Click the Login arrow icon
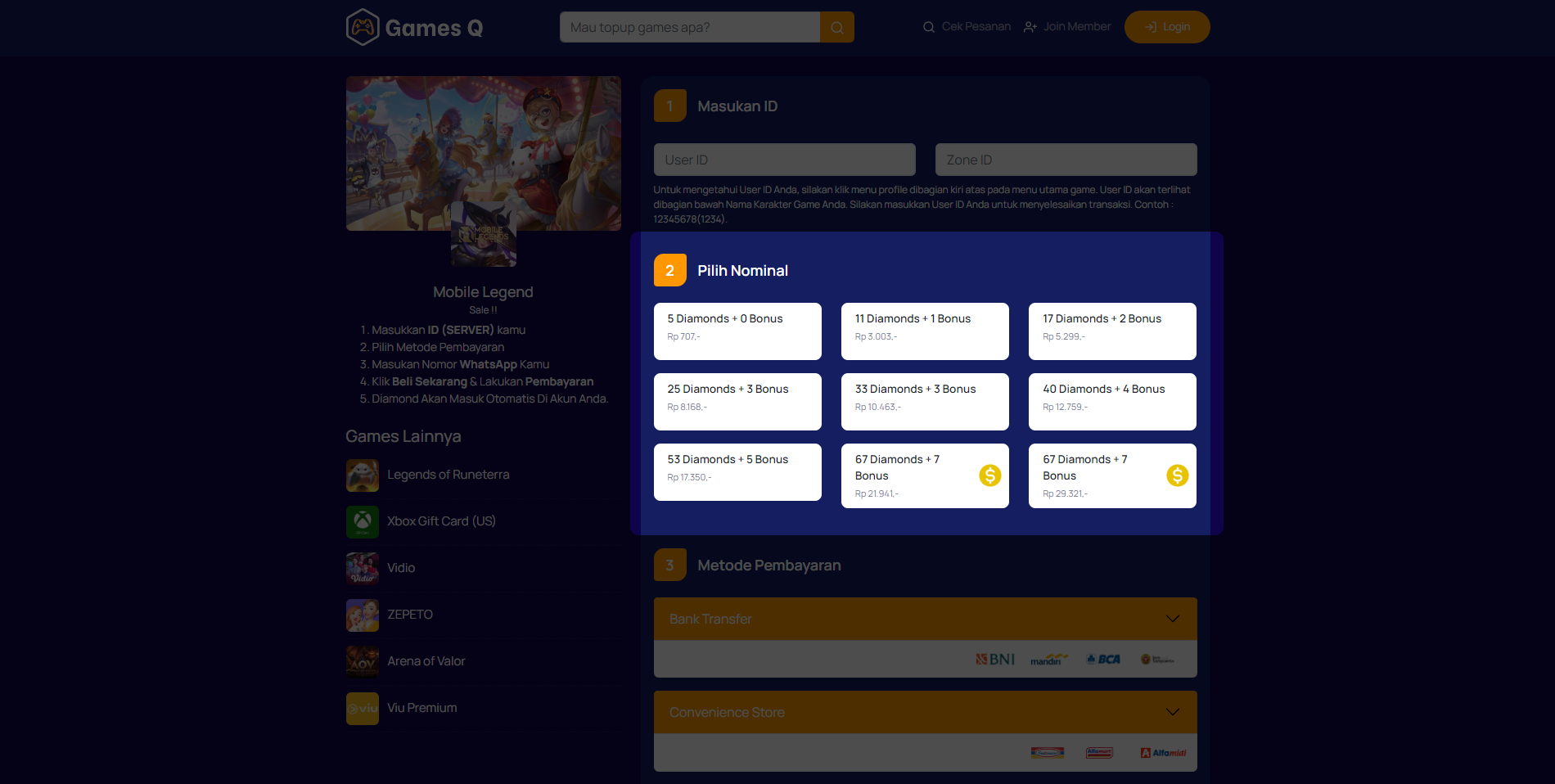Screen dimensions: 1555x784 (1151, 27)
